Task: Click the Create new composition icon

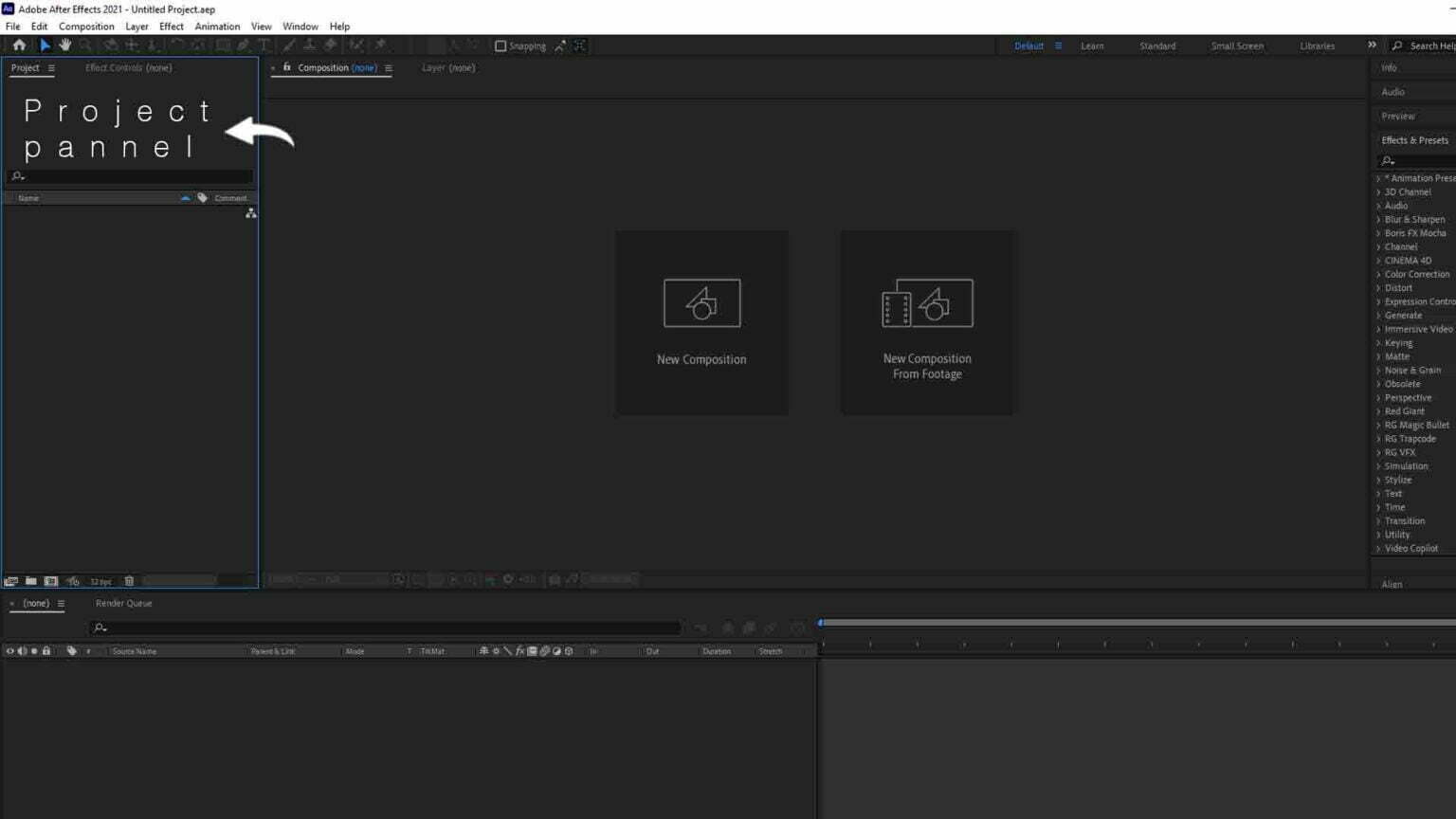Action: [52, 580]
